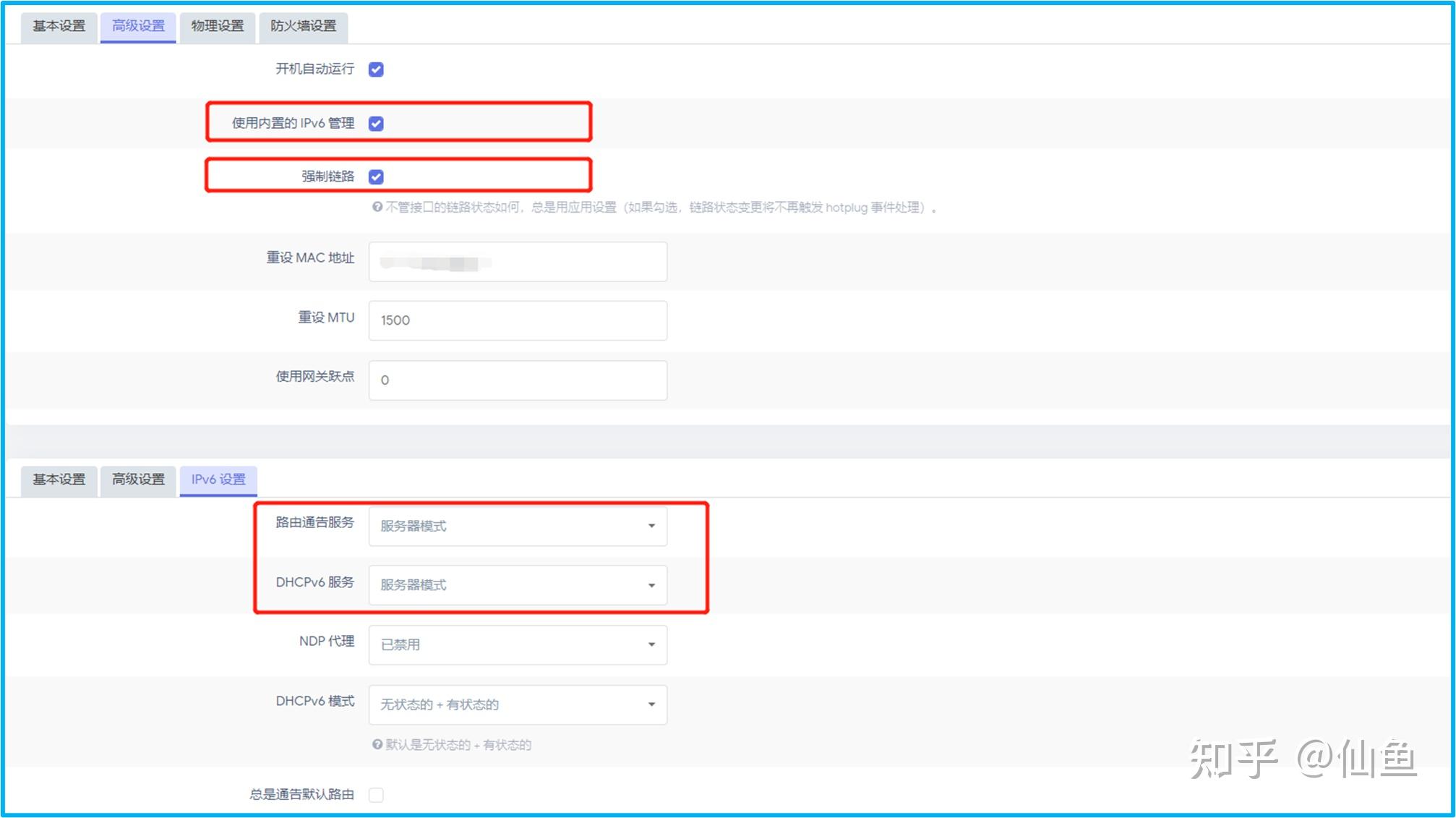Click the help icon near DHCPv6 模式 note

[376, 744]
